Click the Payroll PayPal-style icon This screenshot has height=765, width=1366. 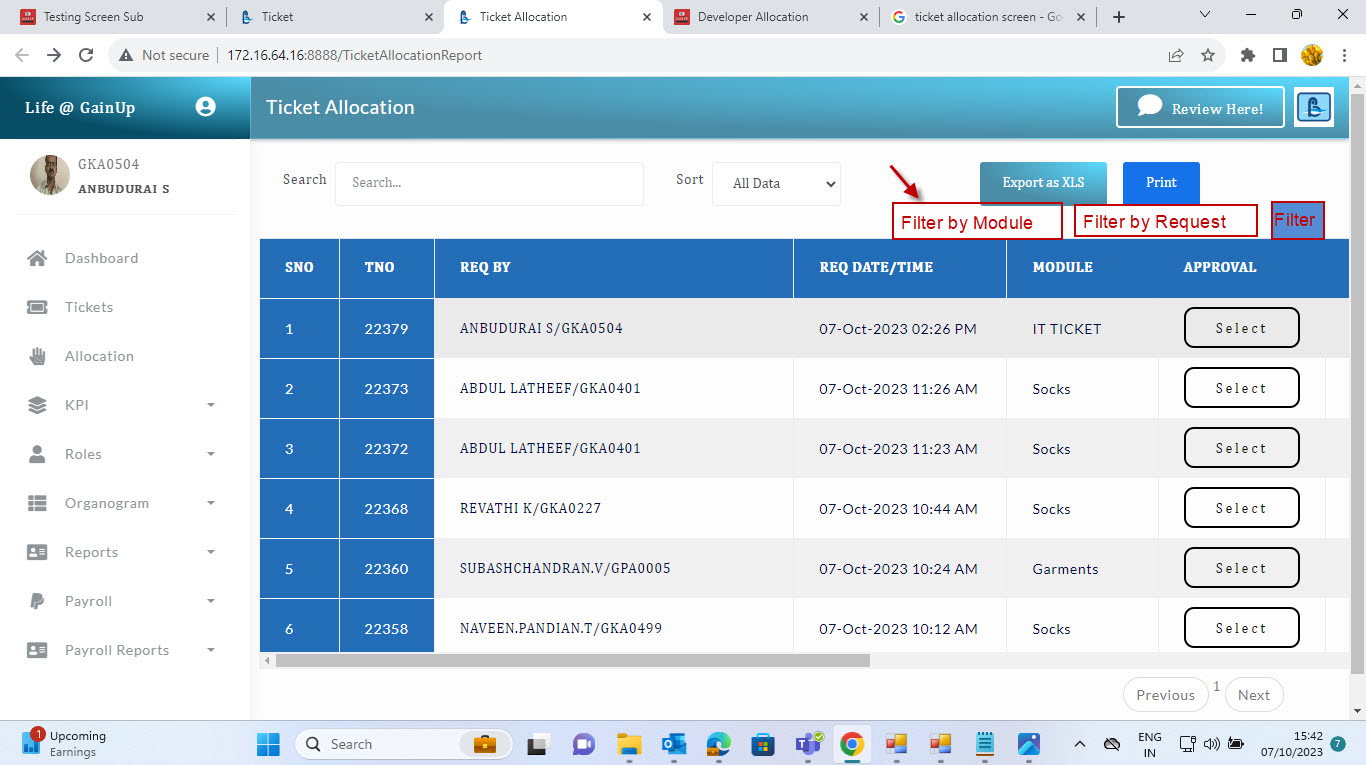37,601
